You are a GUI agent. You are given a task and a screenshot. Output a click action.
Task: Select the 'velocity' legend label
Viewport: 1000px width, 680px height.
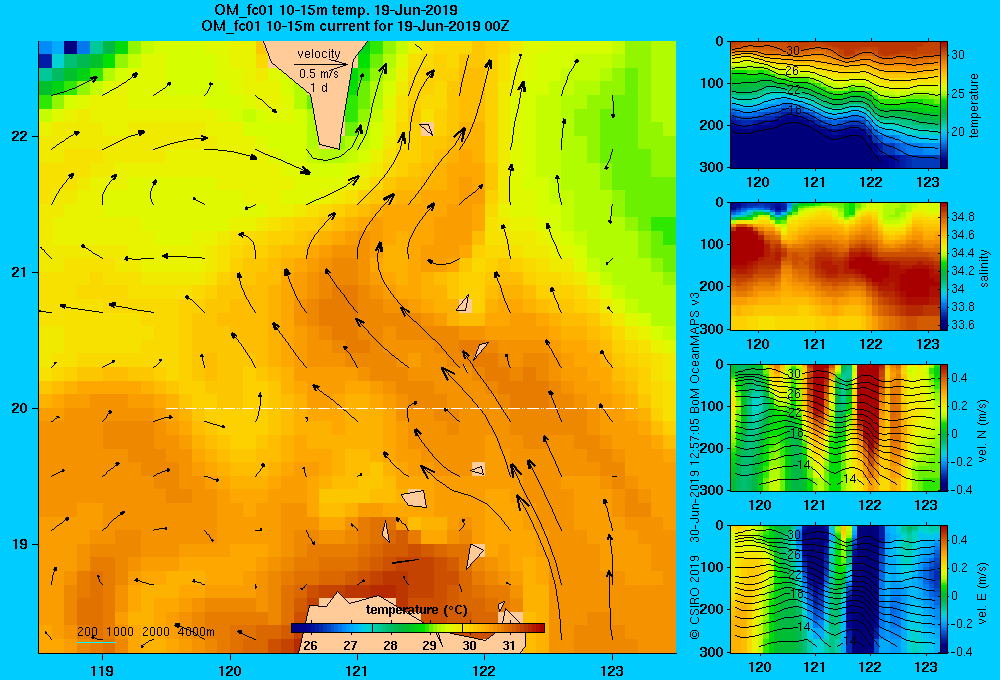click(319, 54)
